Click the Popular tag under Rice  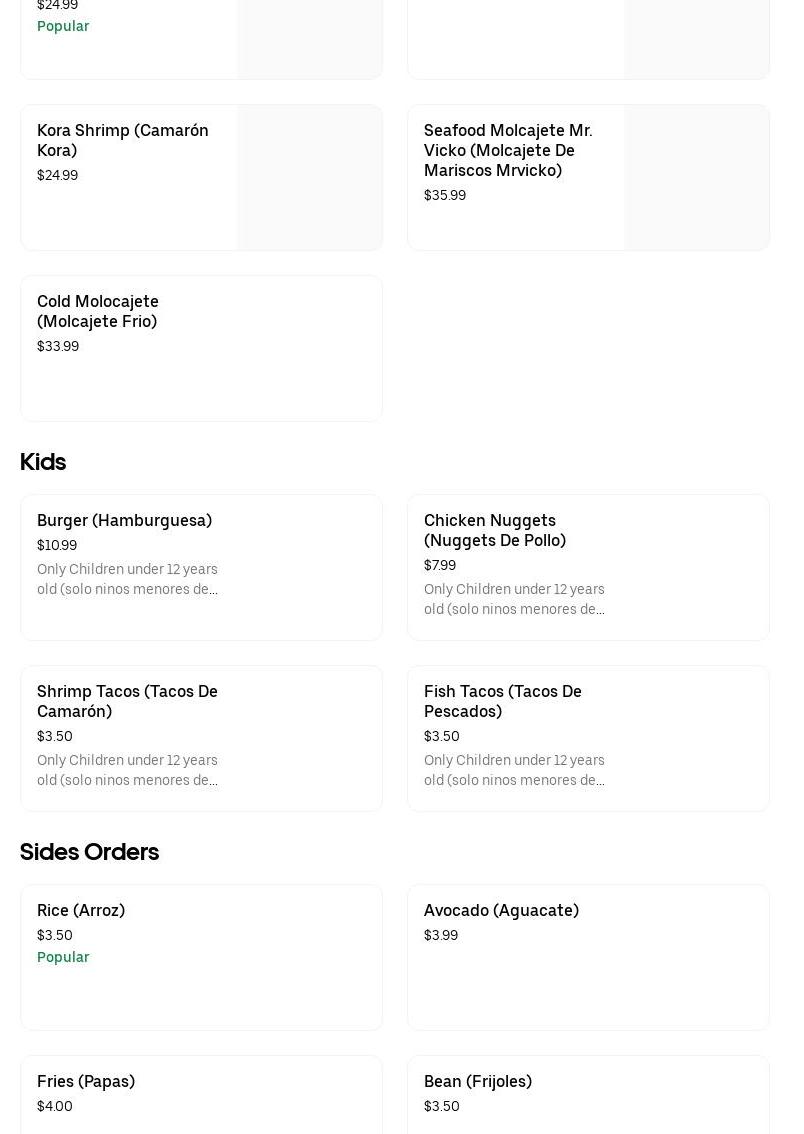[63, 957]
